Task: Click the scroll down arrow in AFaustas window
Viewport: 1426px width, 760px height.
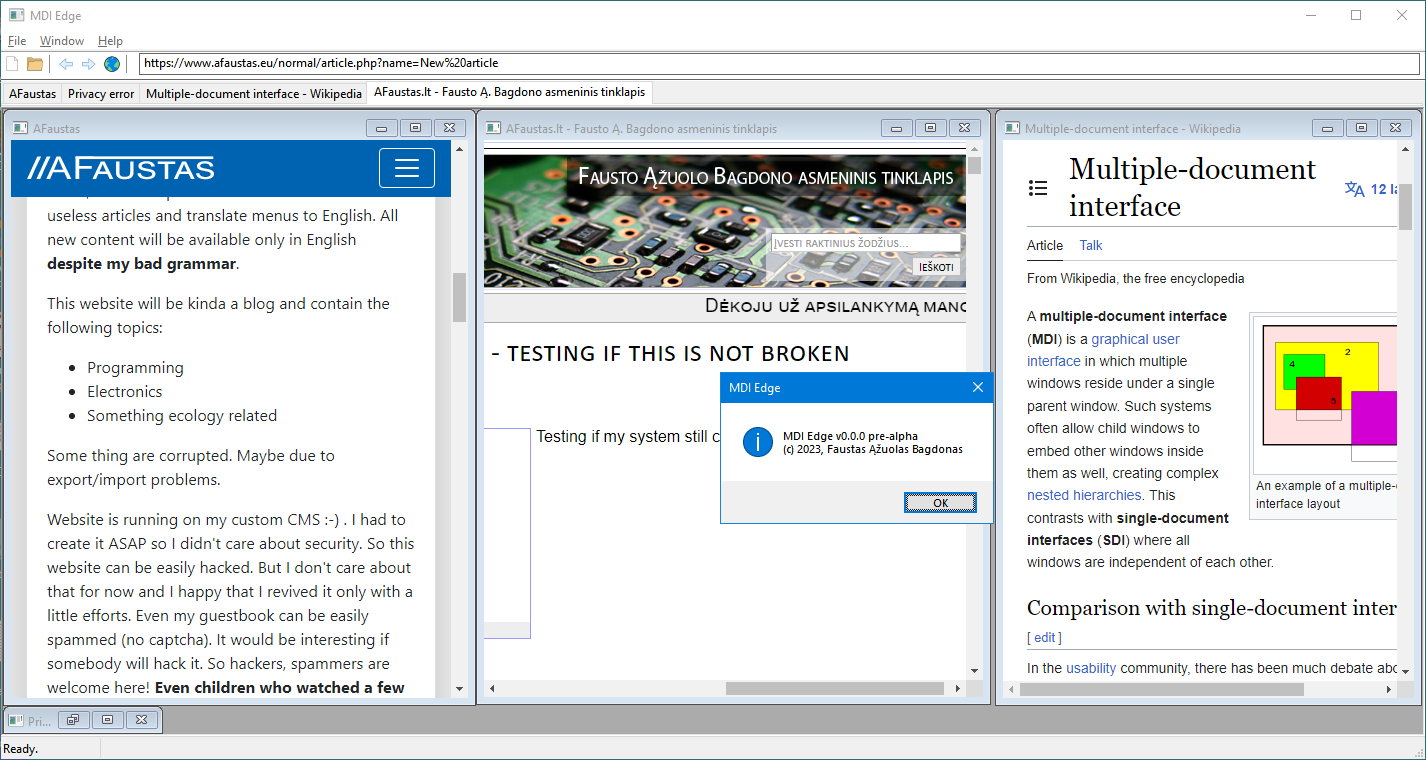Action: tap(460, 689)
